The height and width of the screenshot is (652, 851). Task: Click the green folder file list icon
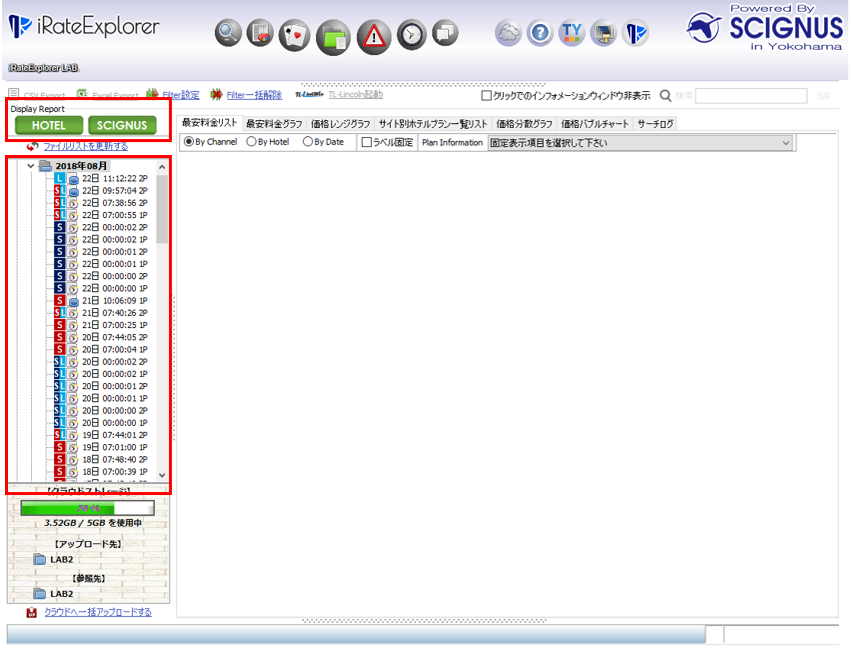(x=332, y=36)
